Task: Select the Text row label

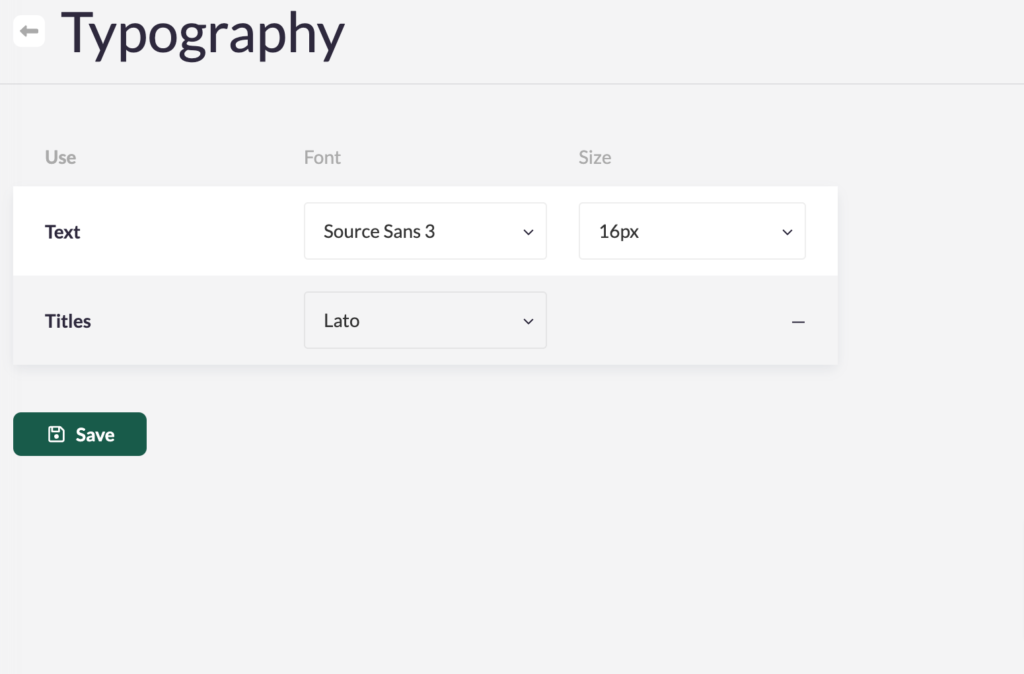Action: coord(62,232)
